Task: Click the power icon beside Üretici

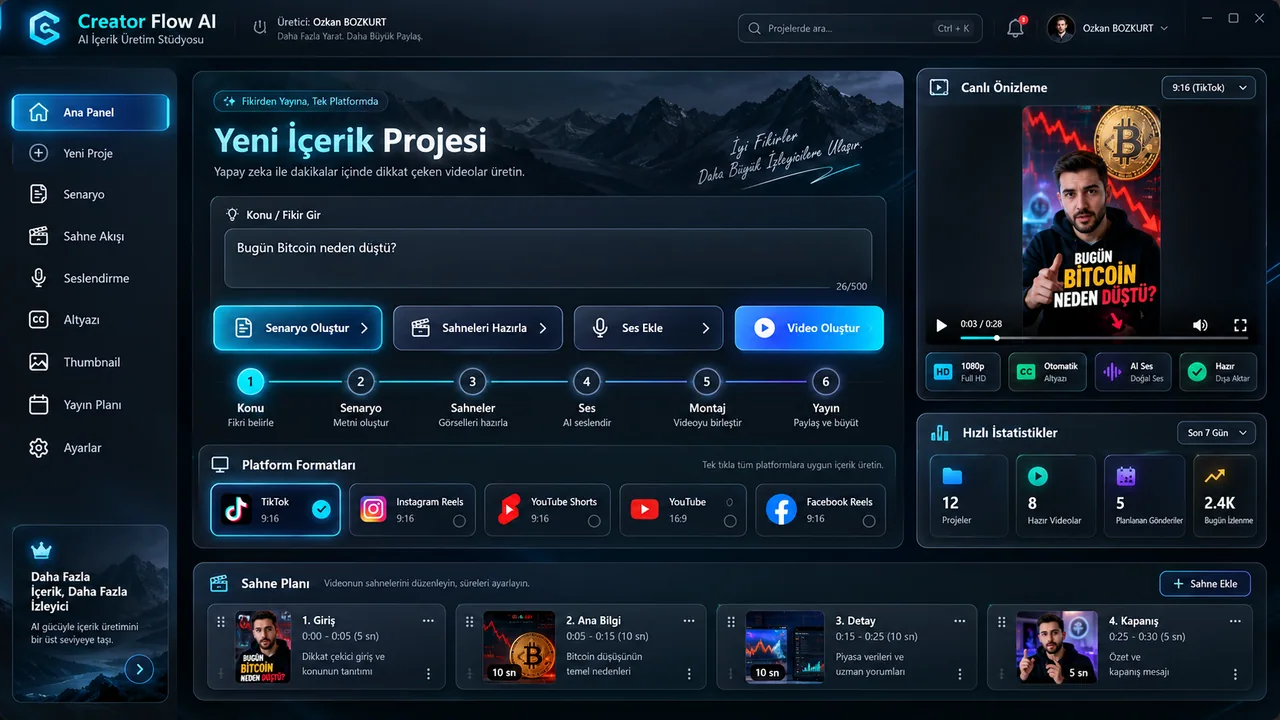Action: (x=260, y=27)
